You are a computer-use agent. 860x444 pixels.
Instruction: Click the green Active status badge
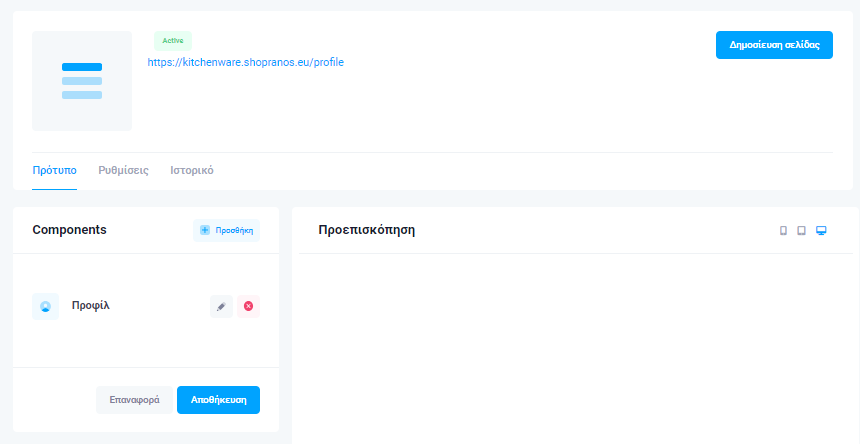click(x=172, y=41)
